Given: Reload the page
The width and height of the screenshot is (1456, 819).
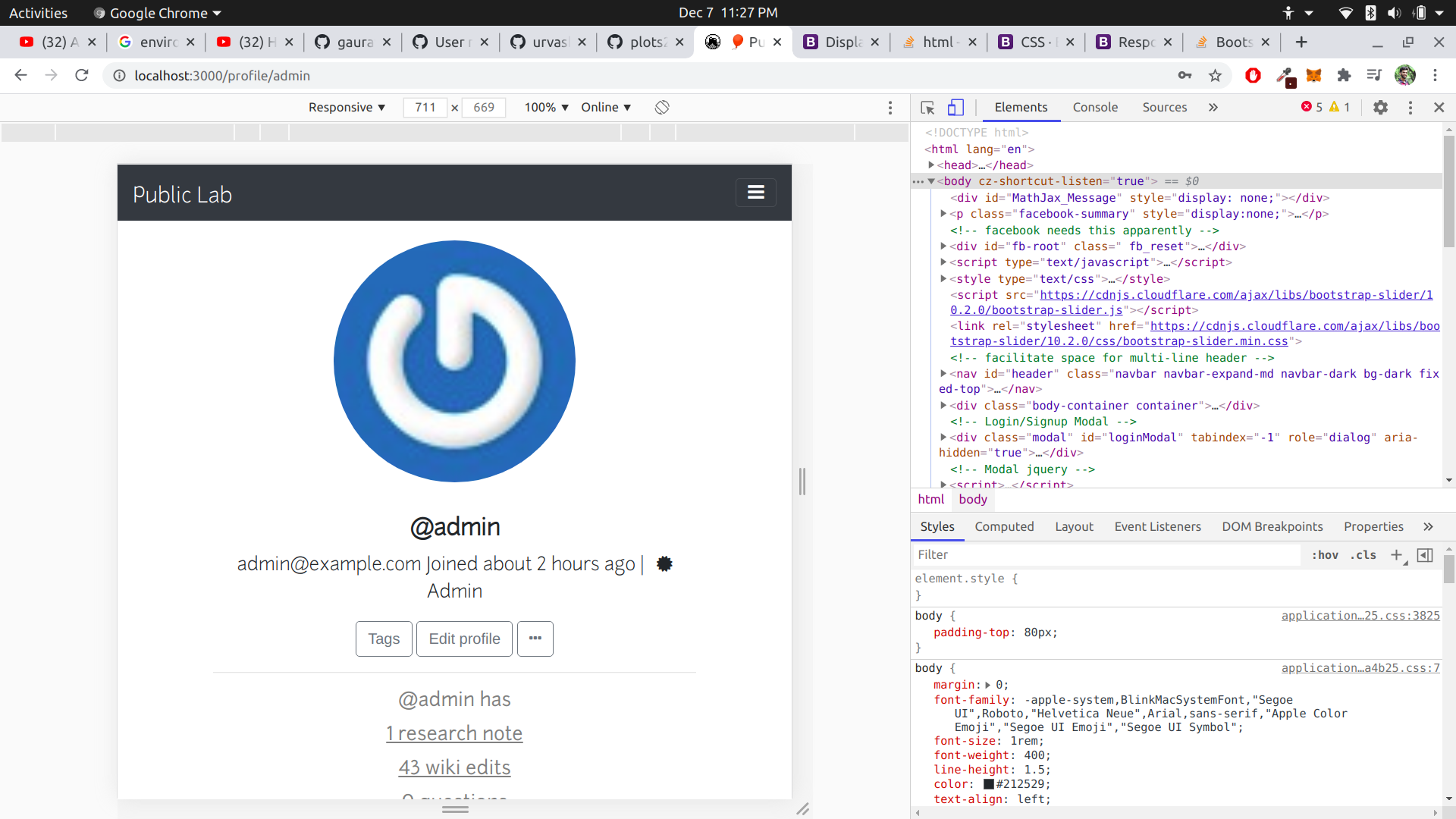Looking at the screenshot, I should [82, 76].
